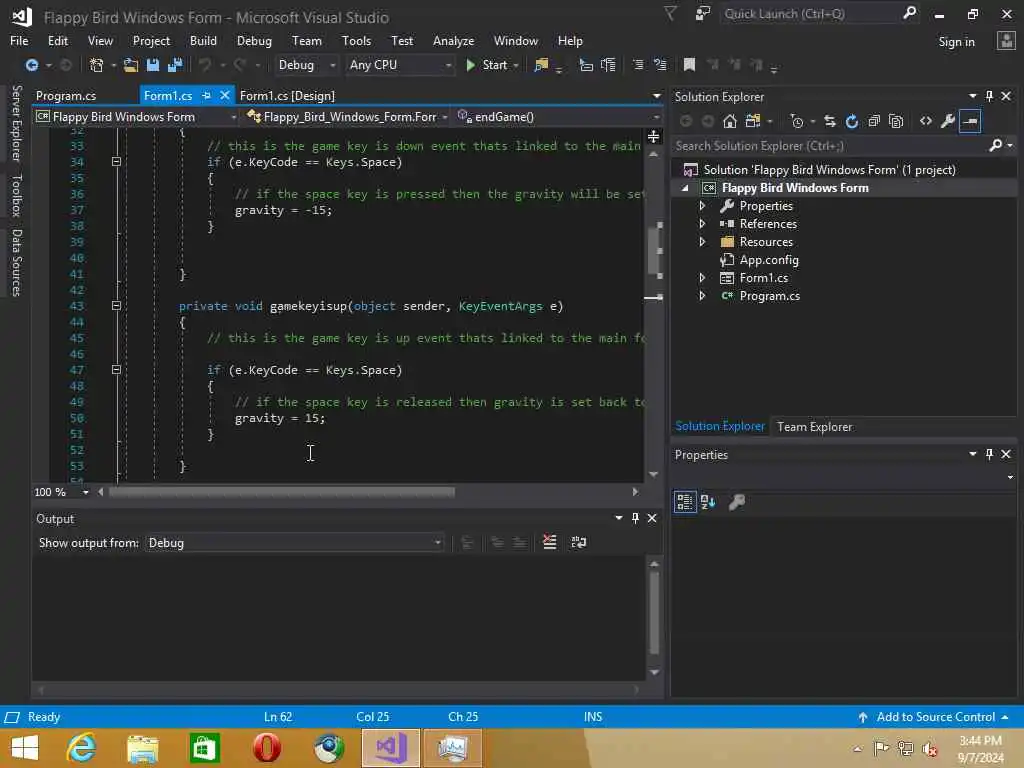
Task: Click the code editor horizontal scrollbar thumb
Action: pos(281,492)
